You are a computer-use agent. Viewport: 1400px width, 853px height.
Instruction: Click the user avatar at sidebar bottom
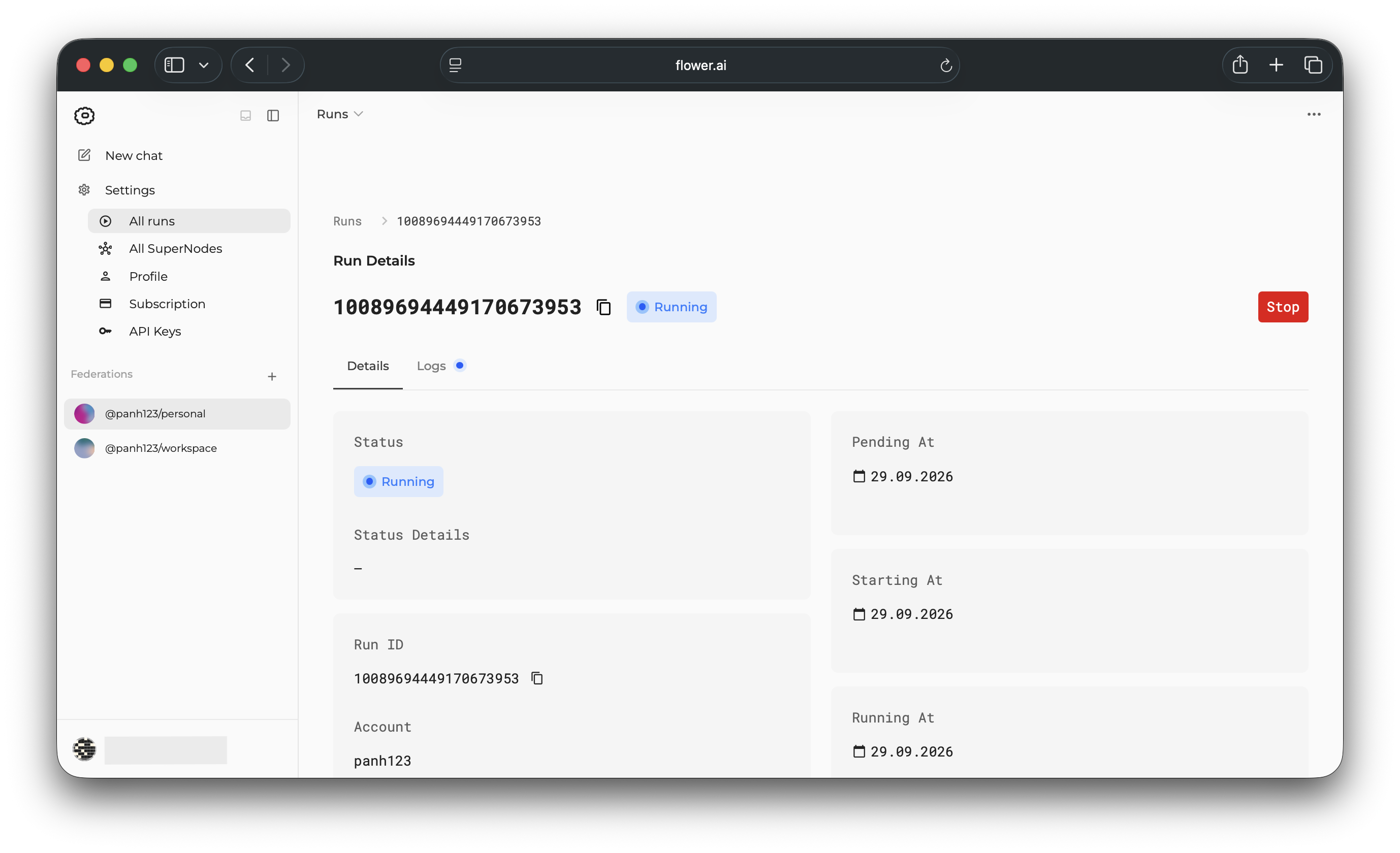tap(84, 748)
